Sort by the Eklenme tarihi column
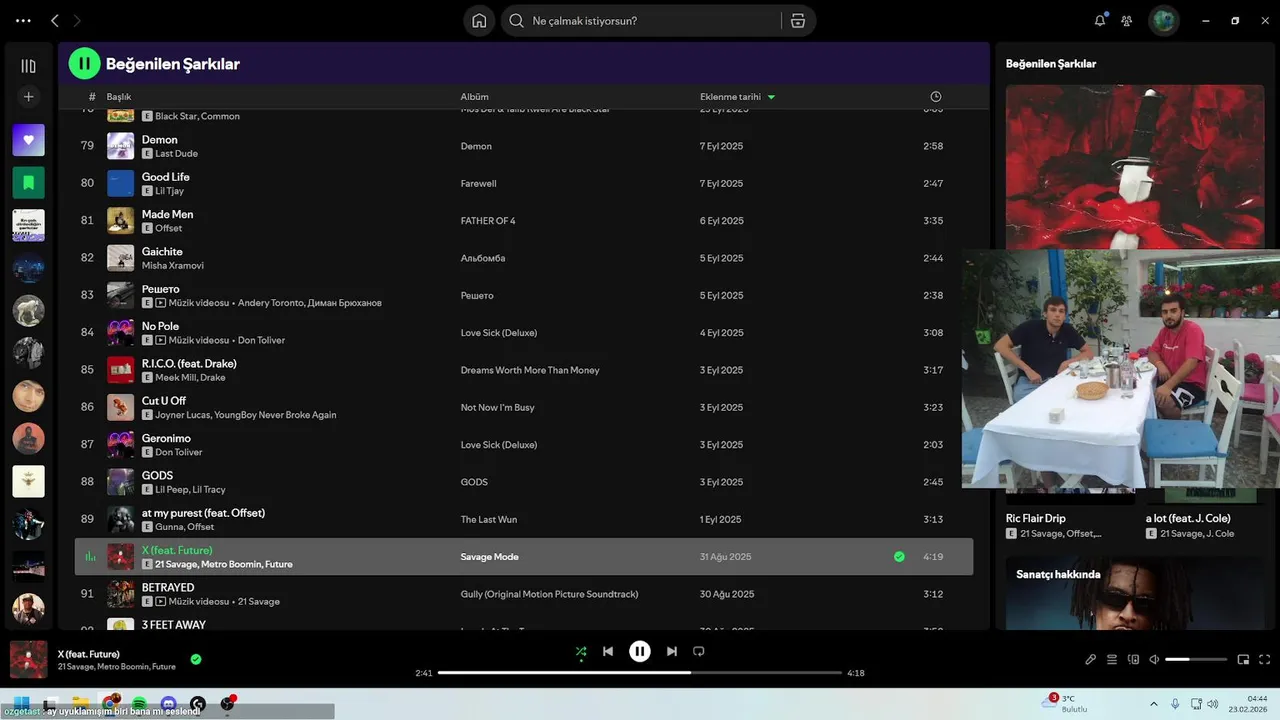 (737, 97)
